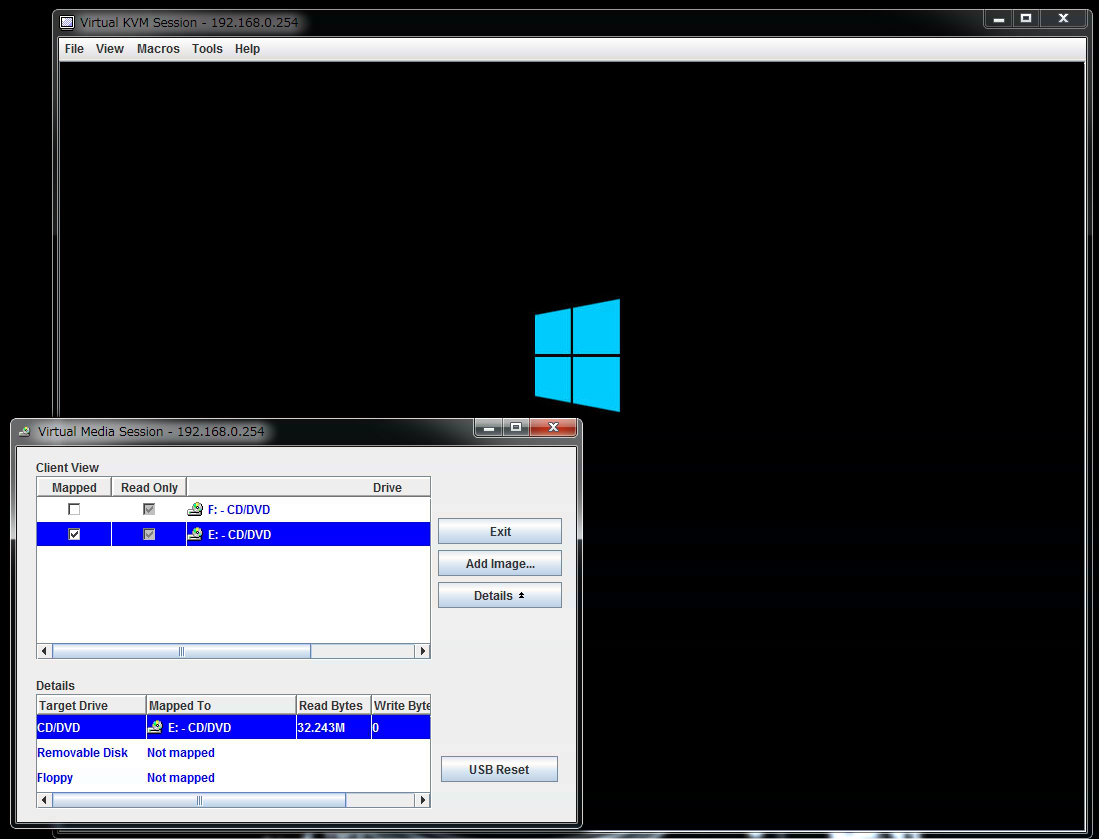The image size is (1099, 839).
Task: Minimize the Virtual Media Session window
Action: pyautogui.click(x=489, y=428)
